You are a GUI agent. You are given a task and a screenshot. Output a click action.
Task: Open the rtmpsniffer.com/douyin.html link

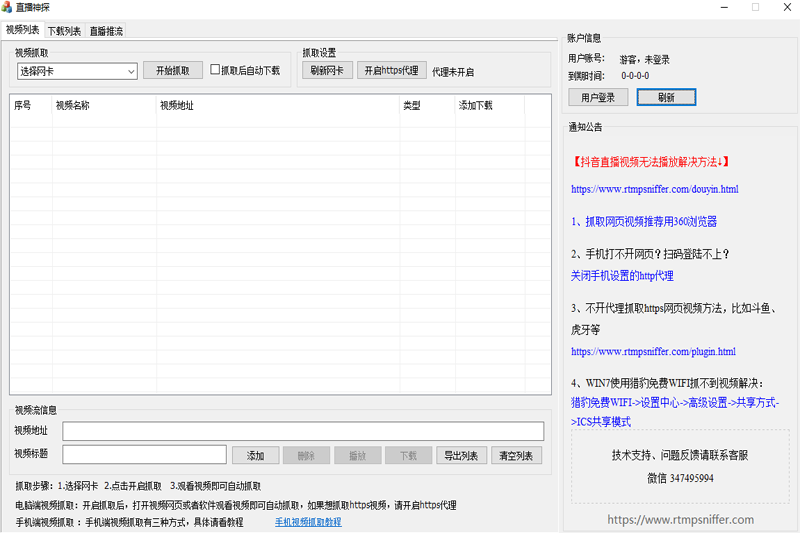[655, 189]
